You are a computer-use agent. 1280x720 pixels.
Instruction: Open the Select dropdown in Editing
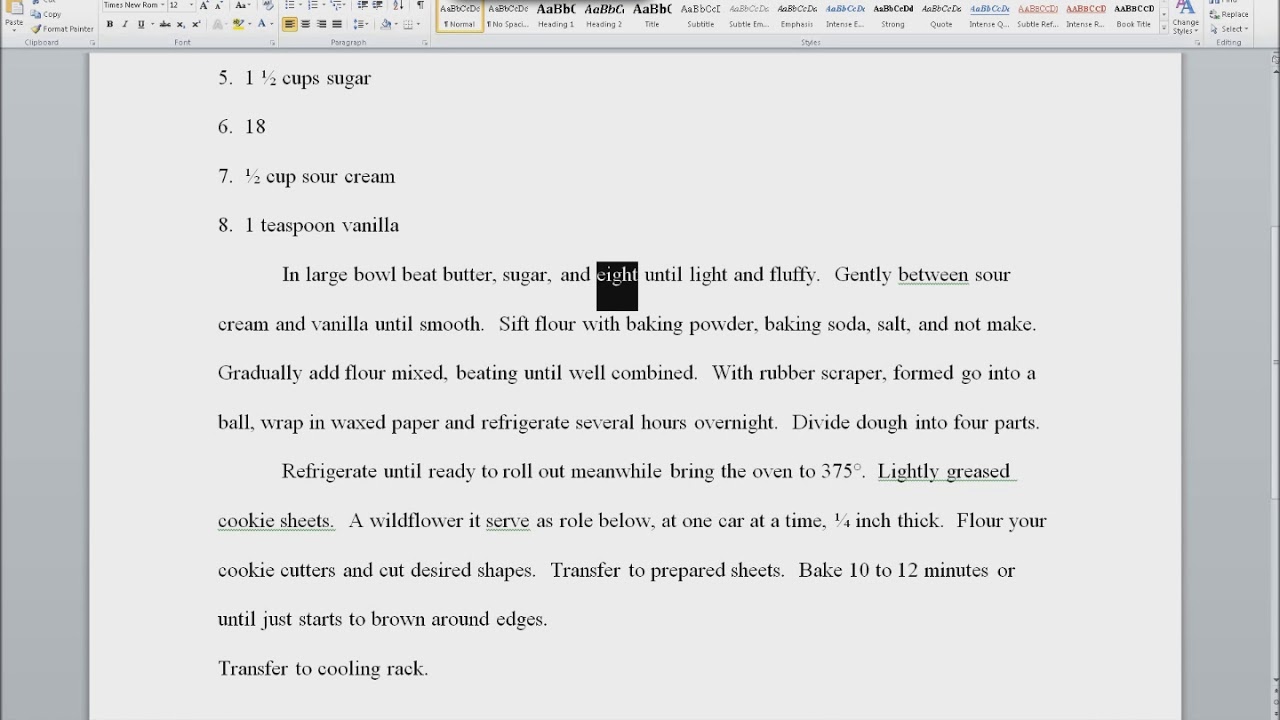(1228, 29)
